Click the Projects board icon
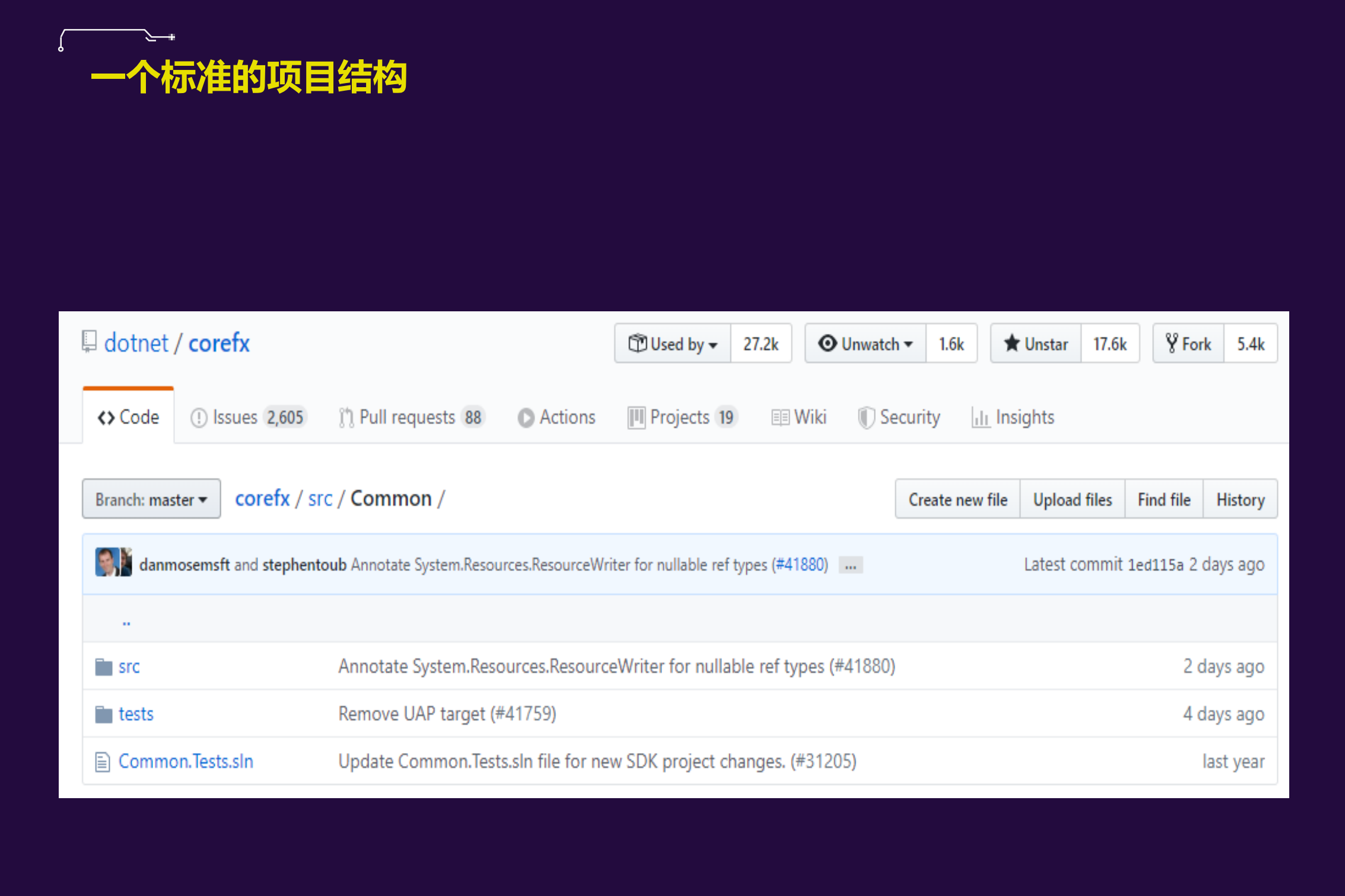The width and height of the screenshot is (1345, 896). tap(636, 417)
